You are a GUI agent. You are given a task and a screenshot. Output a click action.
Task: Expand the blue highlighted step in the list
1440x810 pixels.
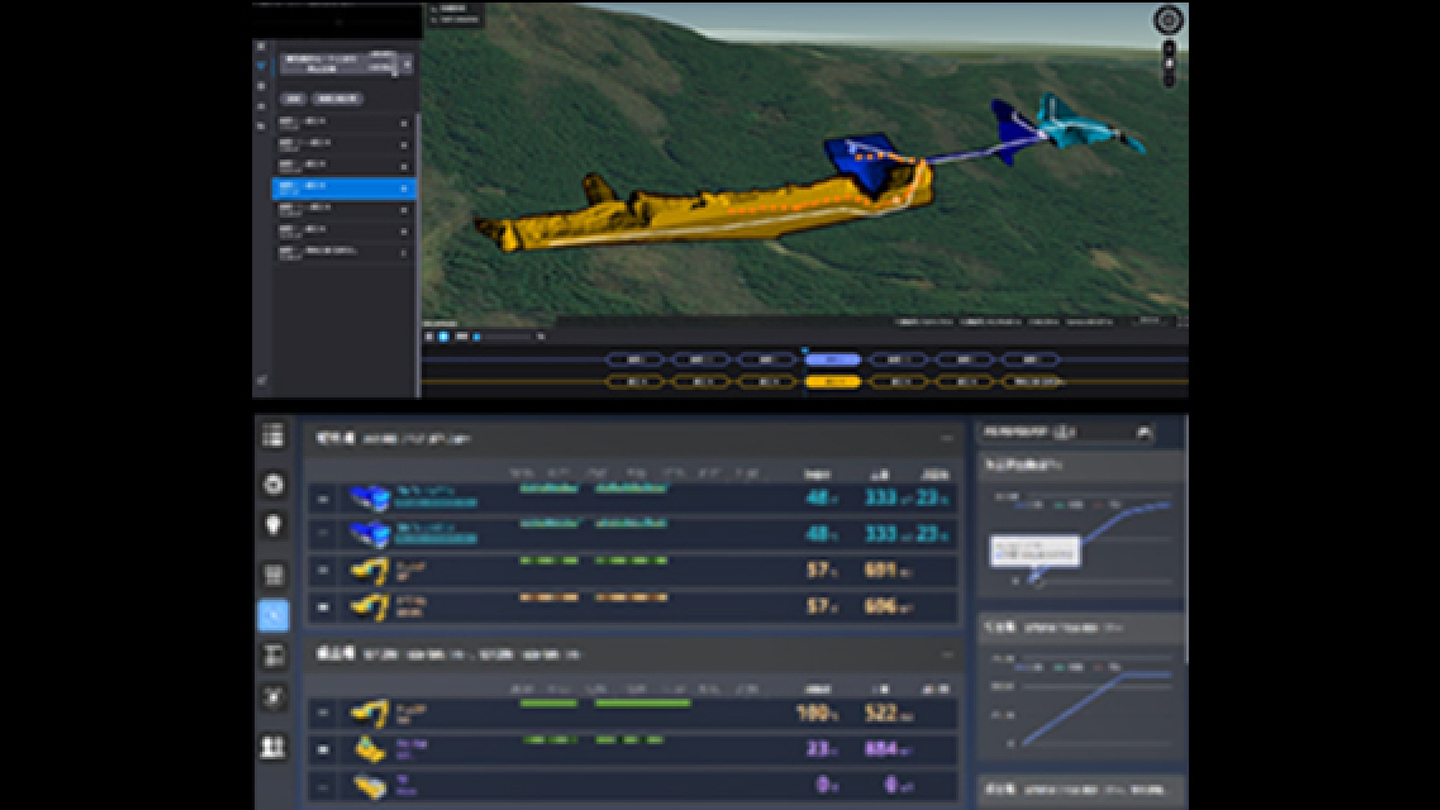click(404, 188)
